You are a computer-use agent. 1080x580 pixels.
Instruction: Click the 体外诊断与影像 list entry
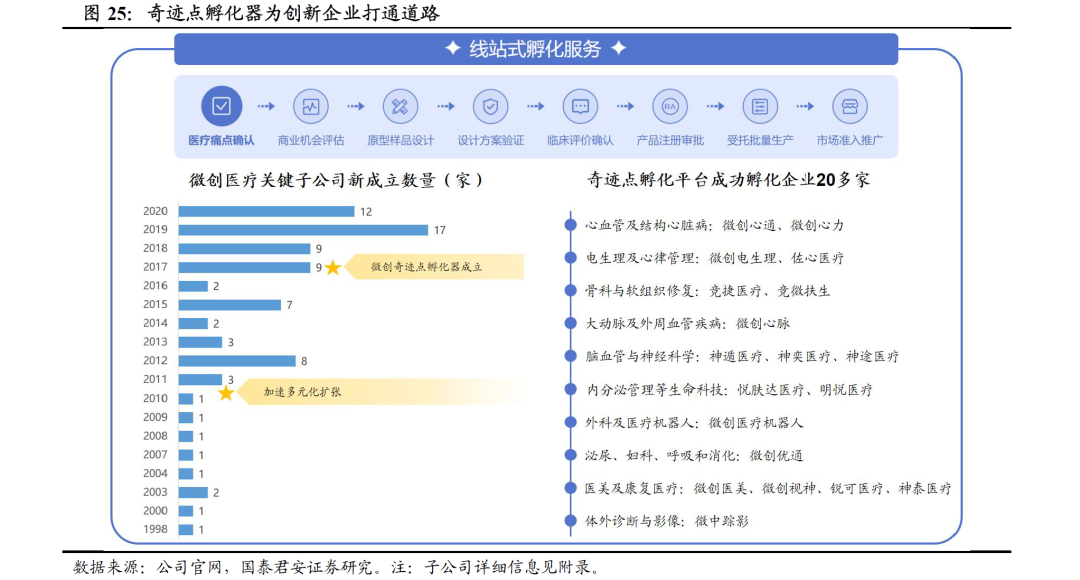click(667, 521)
